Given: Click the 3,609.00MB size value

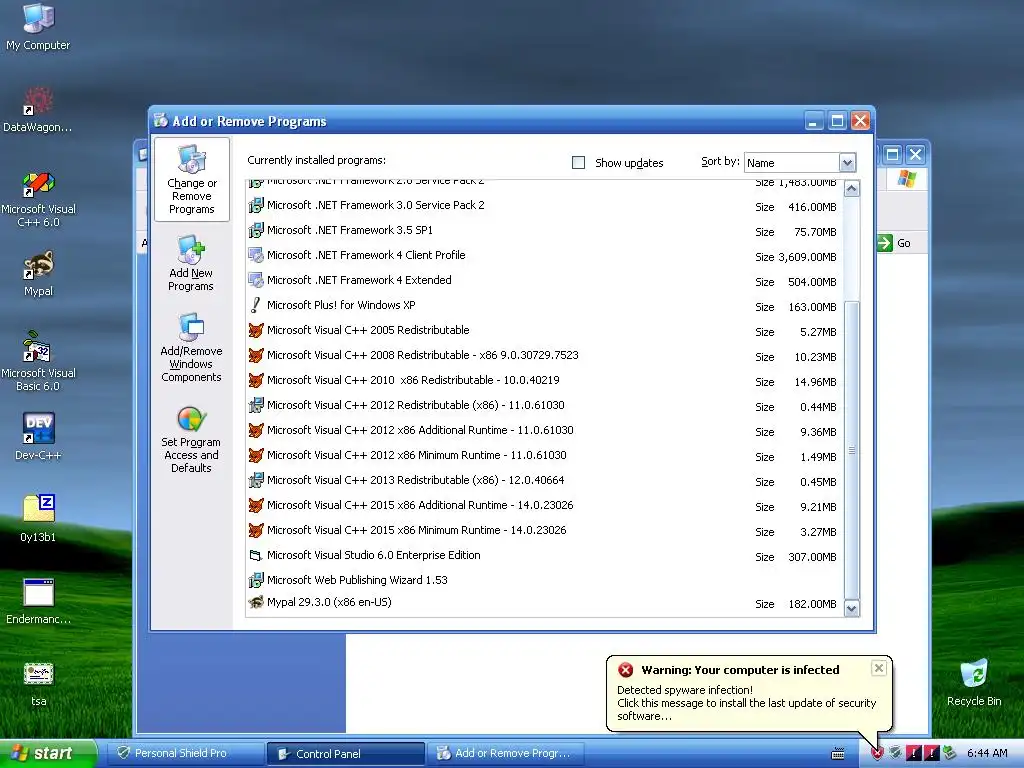Looking at the screenshot, I should tap(807, 257).
